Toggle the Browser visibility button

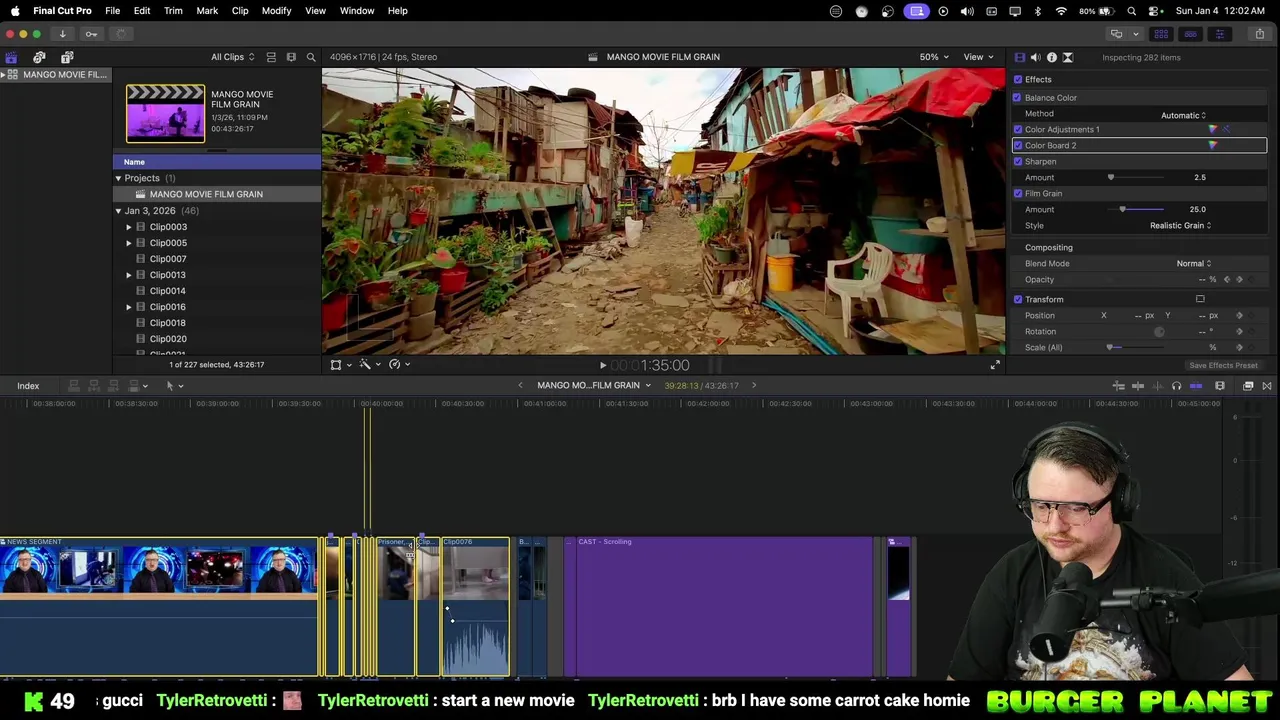point(1161,34)
